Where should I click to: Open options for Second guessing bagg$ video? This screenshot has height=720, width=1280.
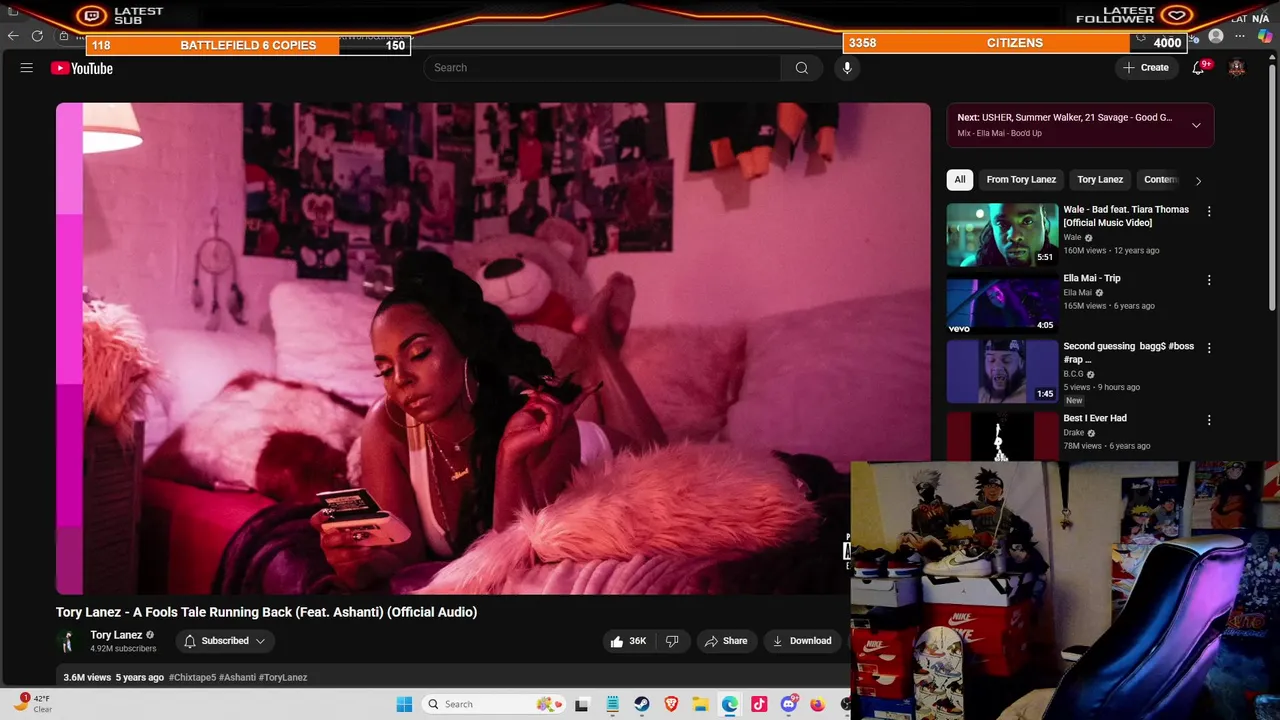[x=1209, y=348]
